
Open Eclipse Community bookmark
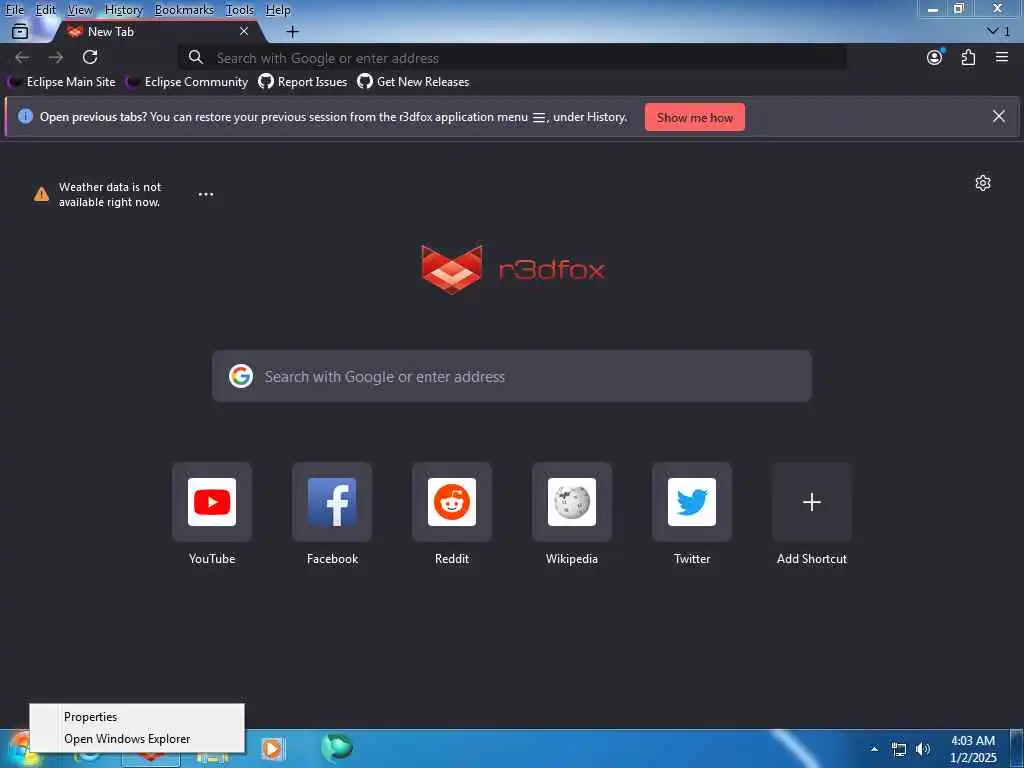(x=187, y=82)
